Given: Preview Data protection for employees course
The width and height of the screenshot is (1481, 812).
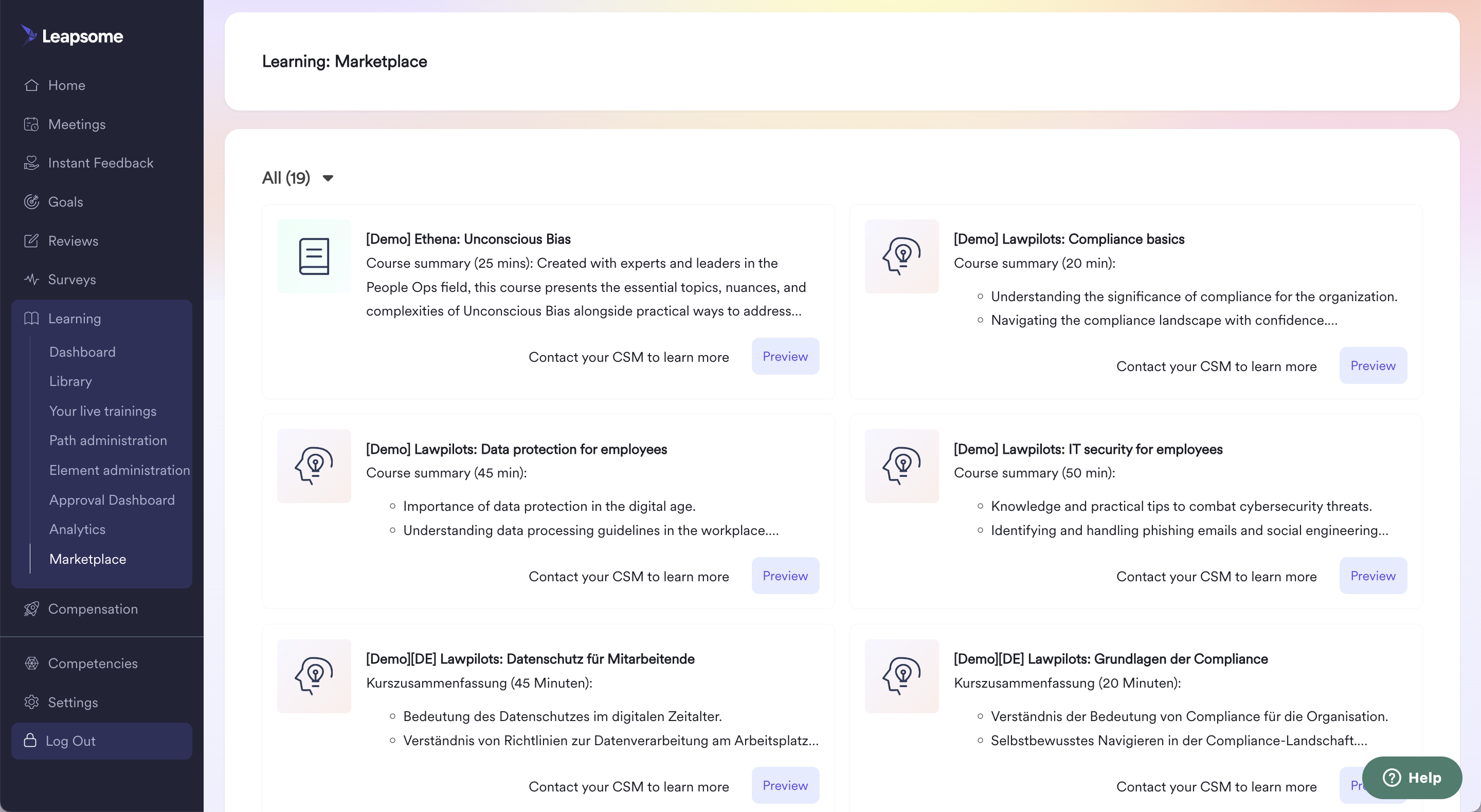Looking at the screenshot, I should click(x=785, y=576).
